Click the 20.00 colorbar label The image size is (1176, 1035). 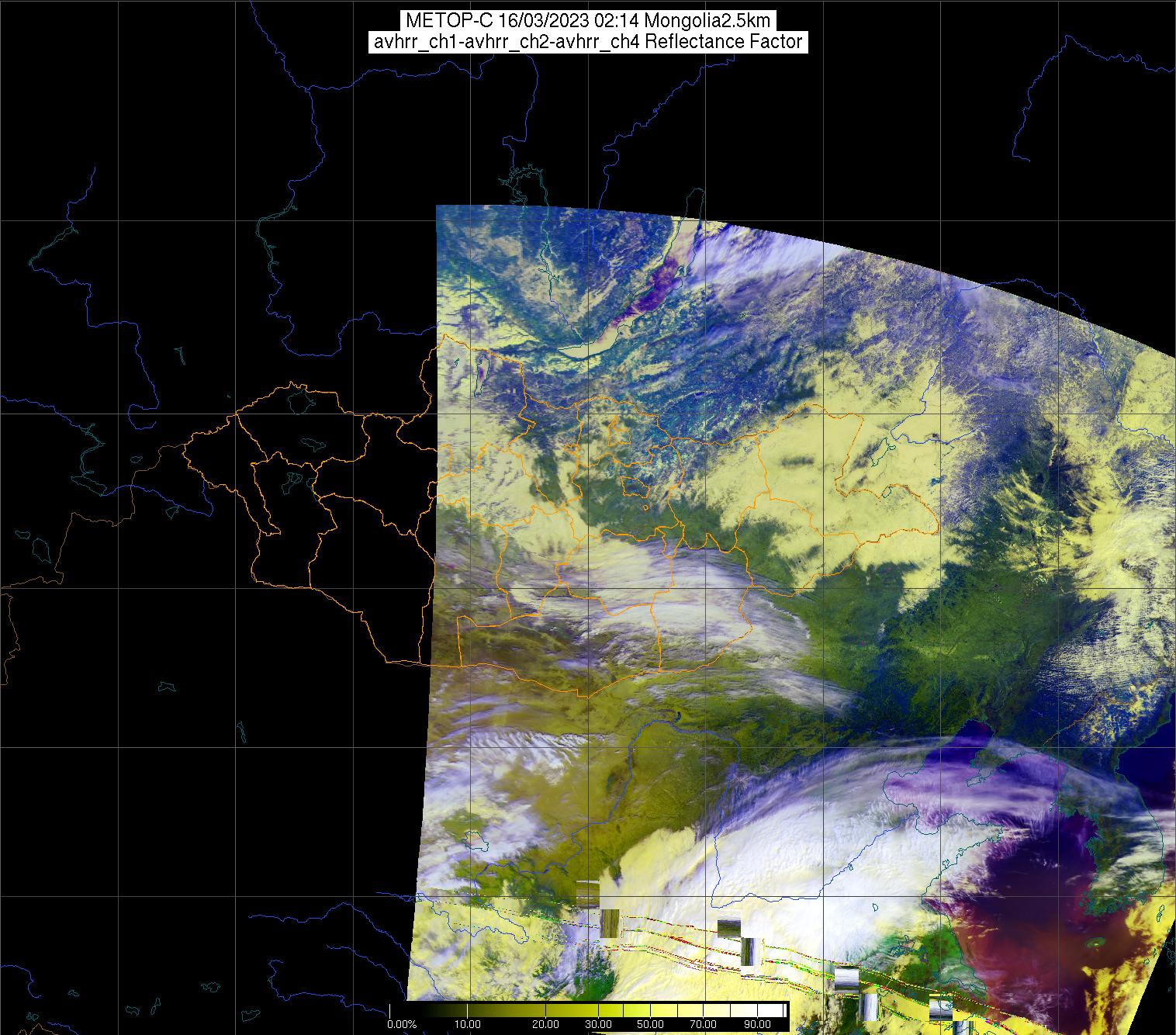(x=545, y=1025)
